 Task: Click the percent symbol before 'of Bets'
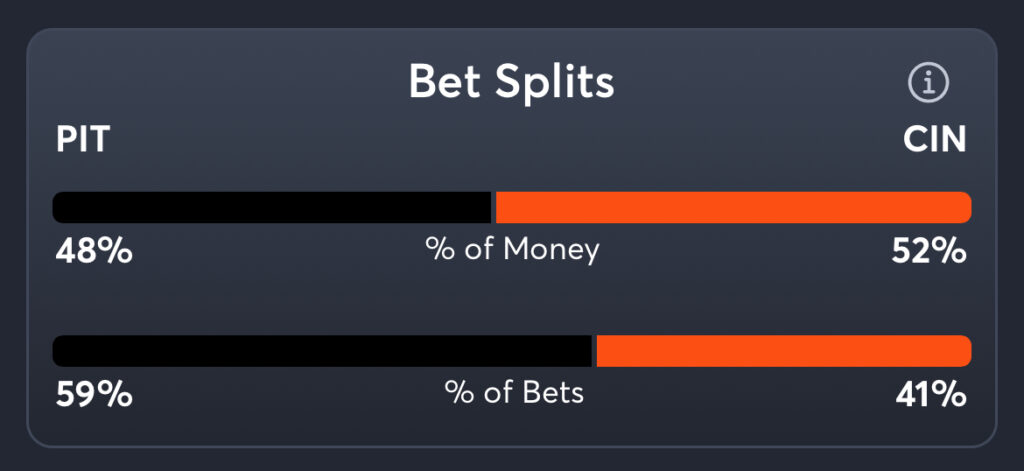(x=459, y=392)
